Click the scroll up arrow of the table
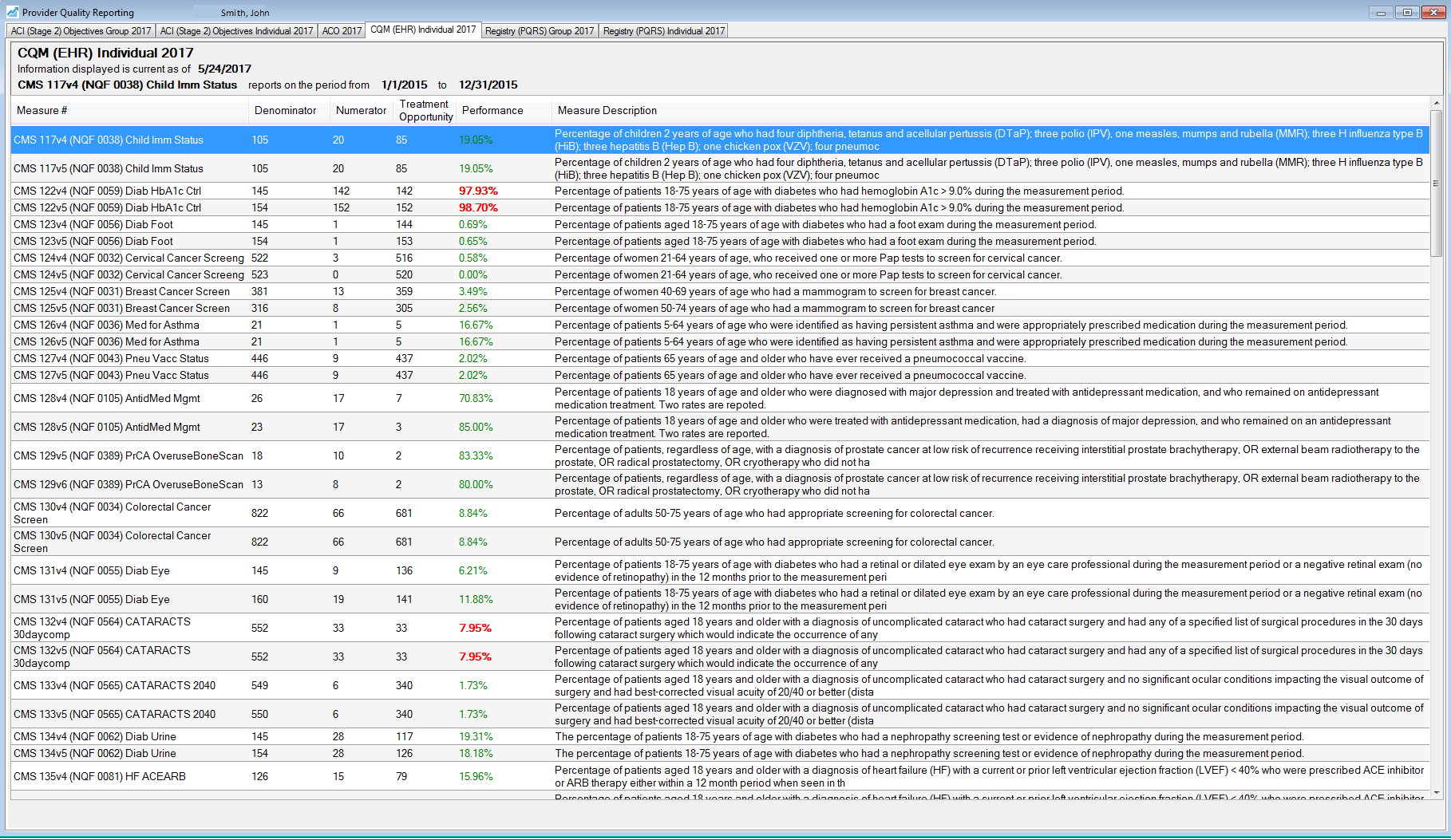This screenshot has width=1451, height=840. (x=1436, y=104)
